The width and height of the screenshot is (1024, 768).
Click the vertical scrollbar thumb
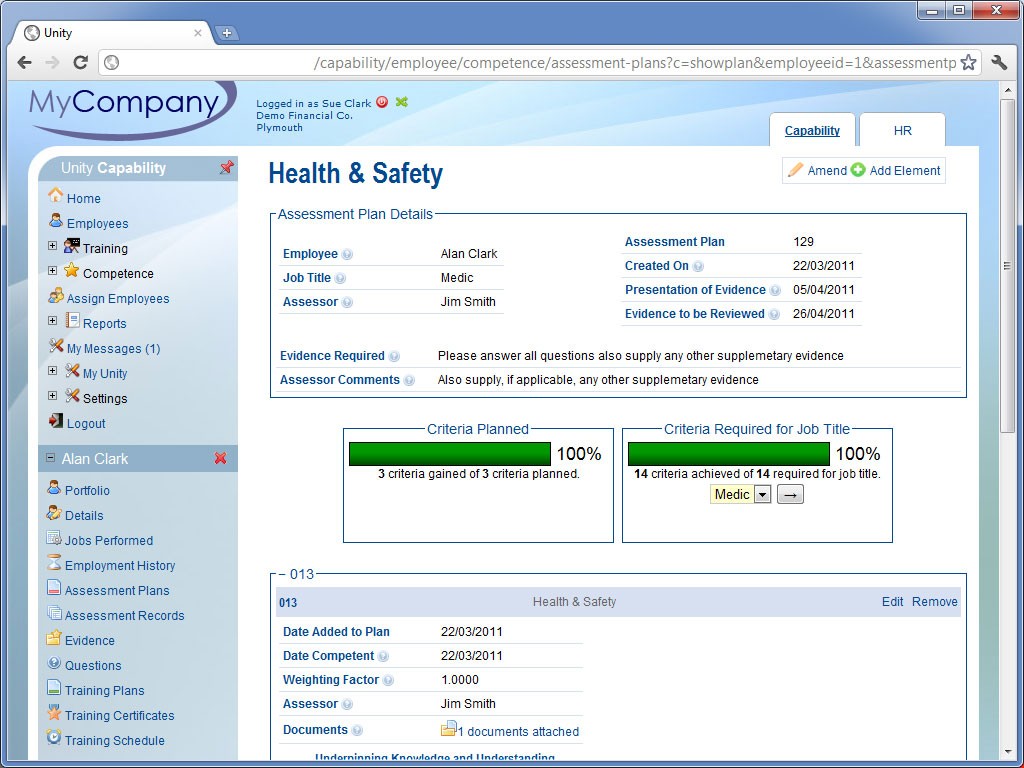(1007, 266)
